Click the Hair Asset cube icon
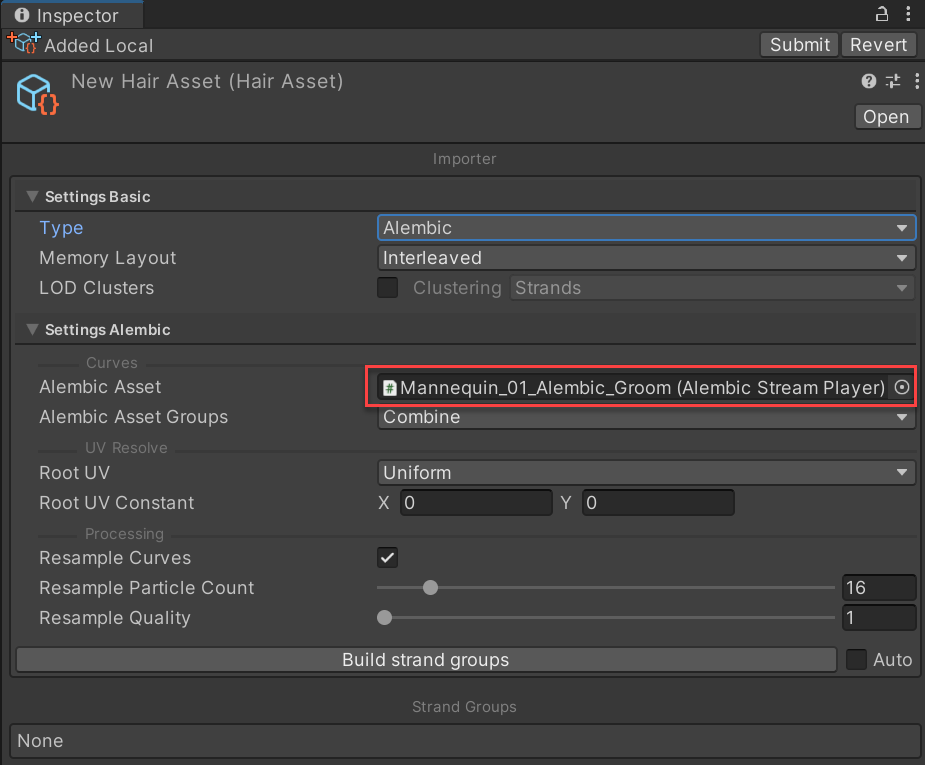 (x=36, y=94)
